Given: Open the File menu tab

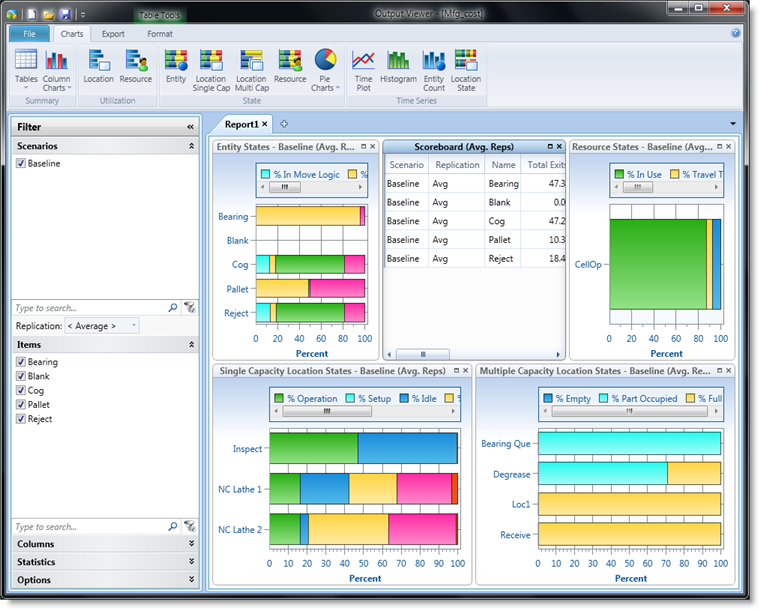Looking at the screenshot, I should pos(29,34).
